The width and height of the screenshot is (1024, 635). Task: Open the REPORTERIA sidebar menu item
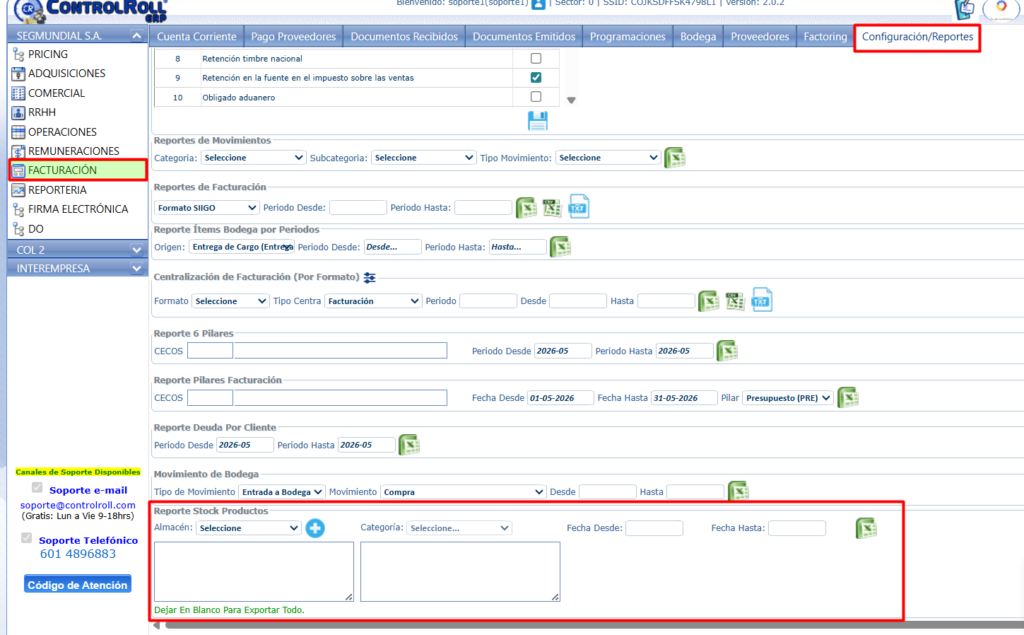(57, 190)
